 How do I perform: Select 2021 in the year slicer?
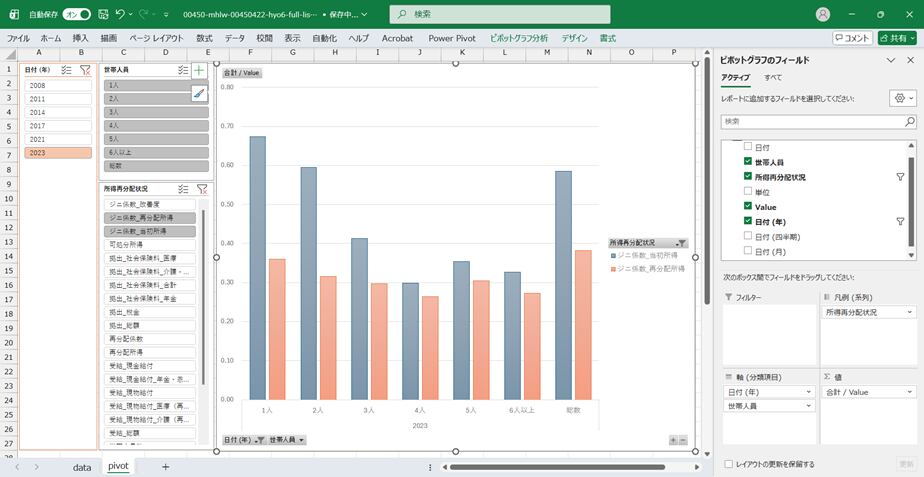[58, 139]
